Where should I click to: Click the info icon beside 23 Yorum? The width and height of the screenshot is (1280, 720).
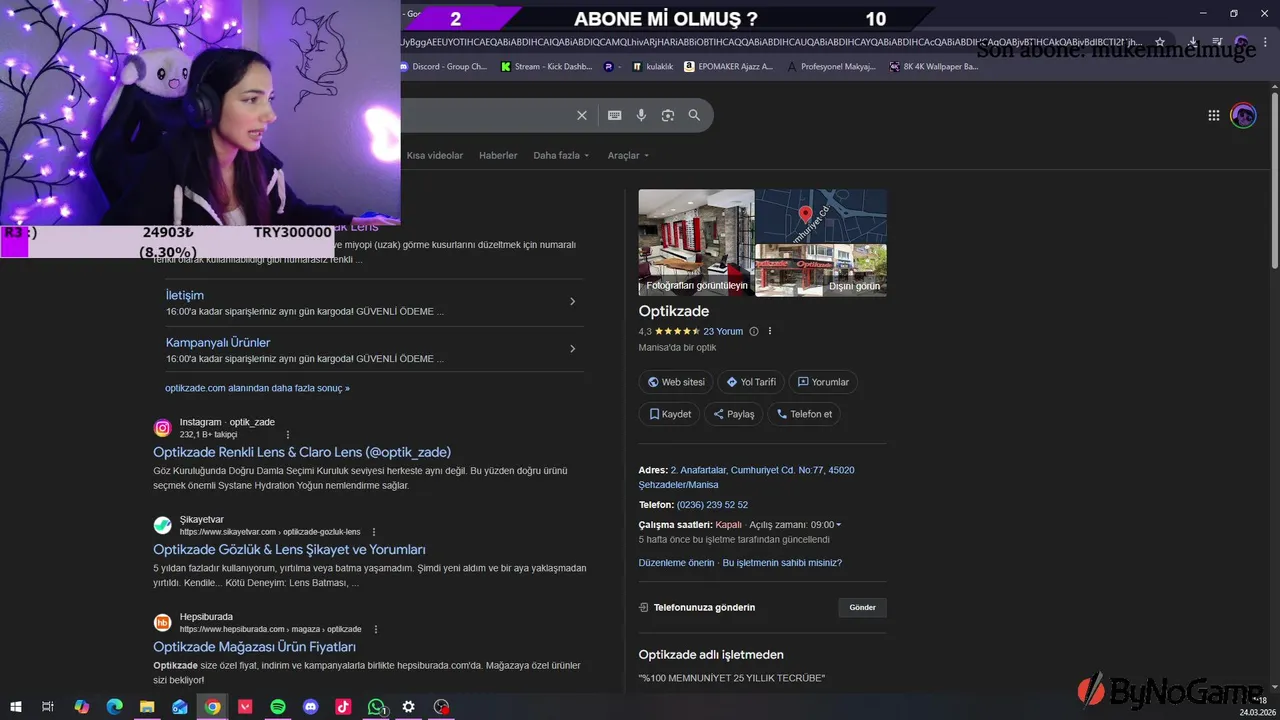coord(754,331)
